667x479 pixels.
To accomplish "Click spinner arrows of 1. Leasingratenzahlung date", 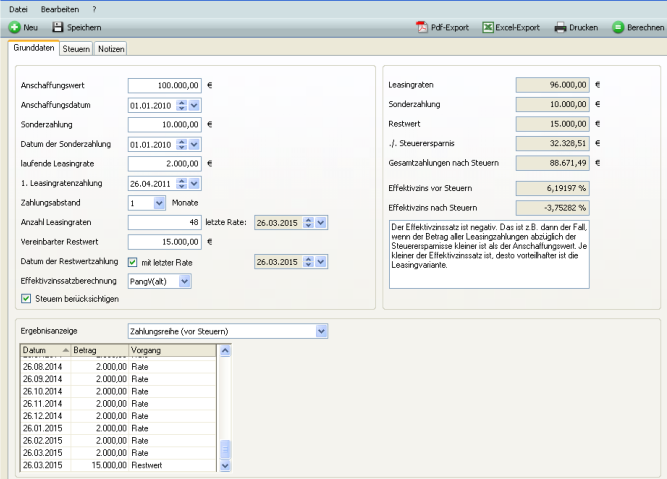I will (181, 183).
